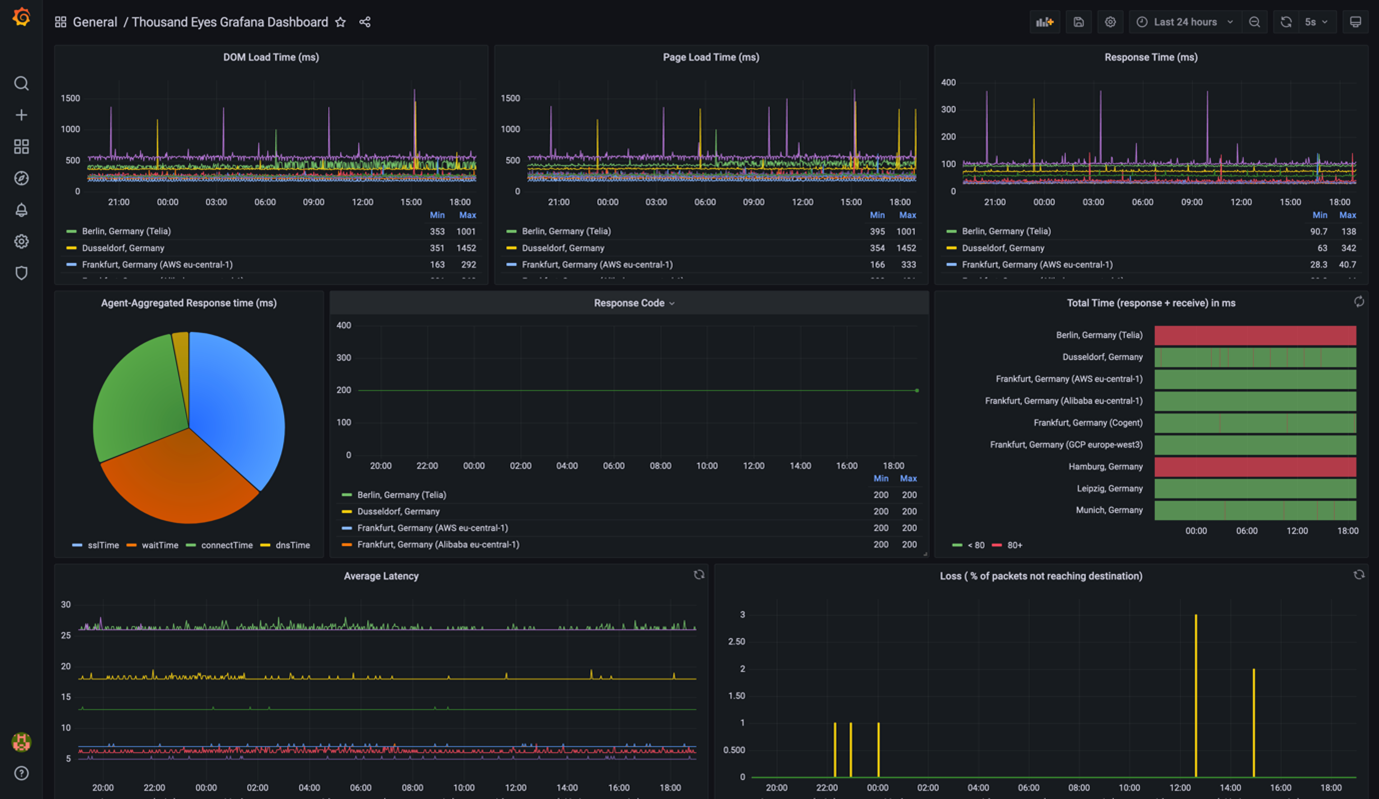Click the 80+ red legend color swatch
Viewport: 1379px width, 799px height.
pos(997,545)
